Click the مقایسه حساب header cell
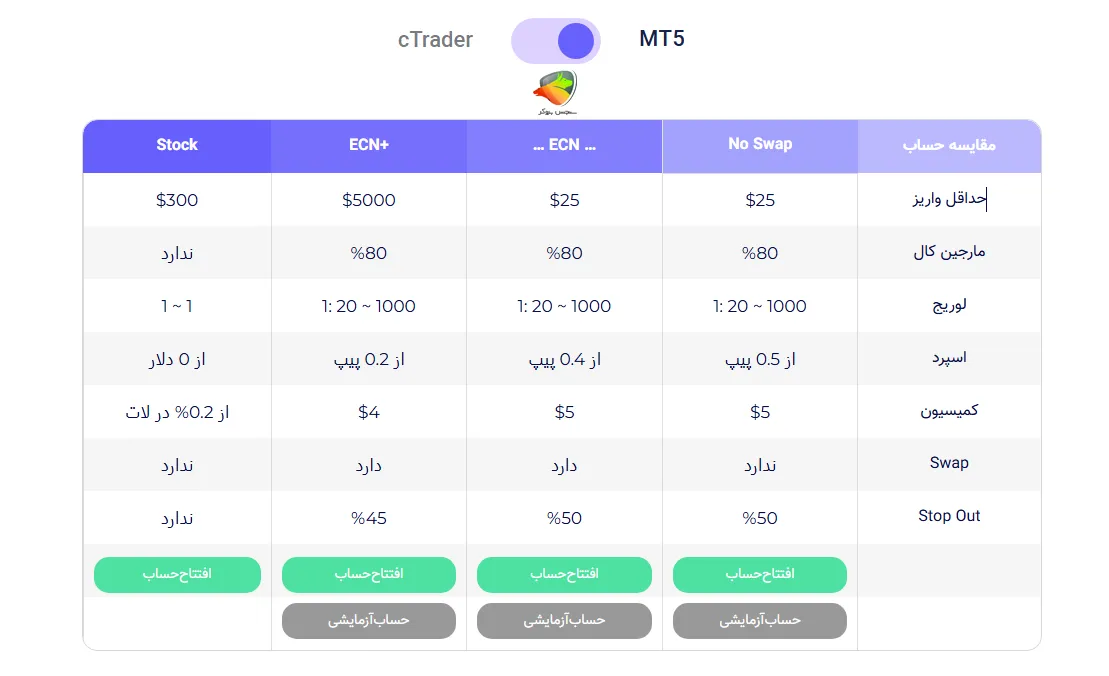The image size is (1109, 676). (948, 145)
